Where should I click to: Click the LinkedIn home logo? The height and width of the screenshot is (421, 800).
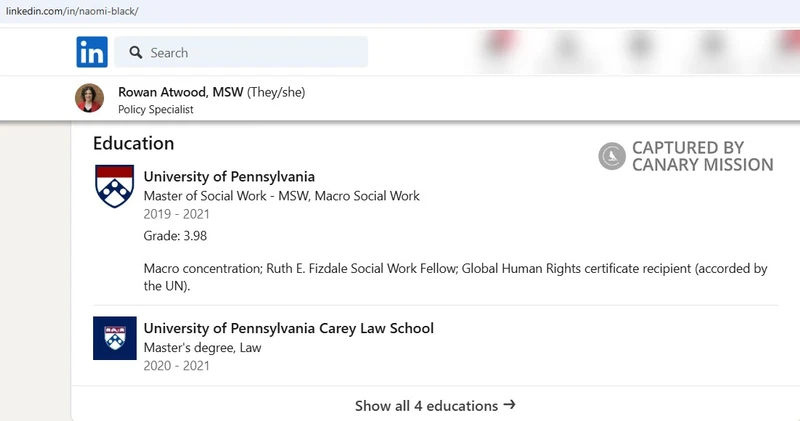92,52
